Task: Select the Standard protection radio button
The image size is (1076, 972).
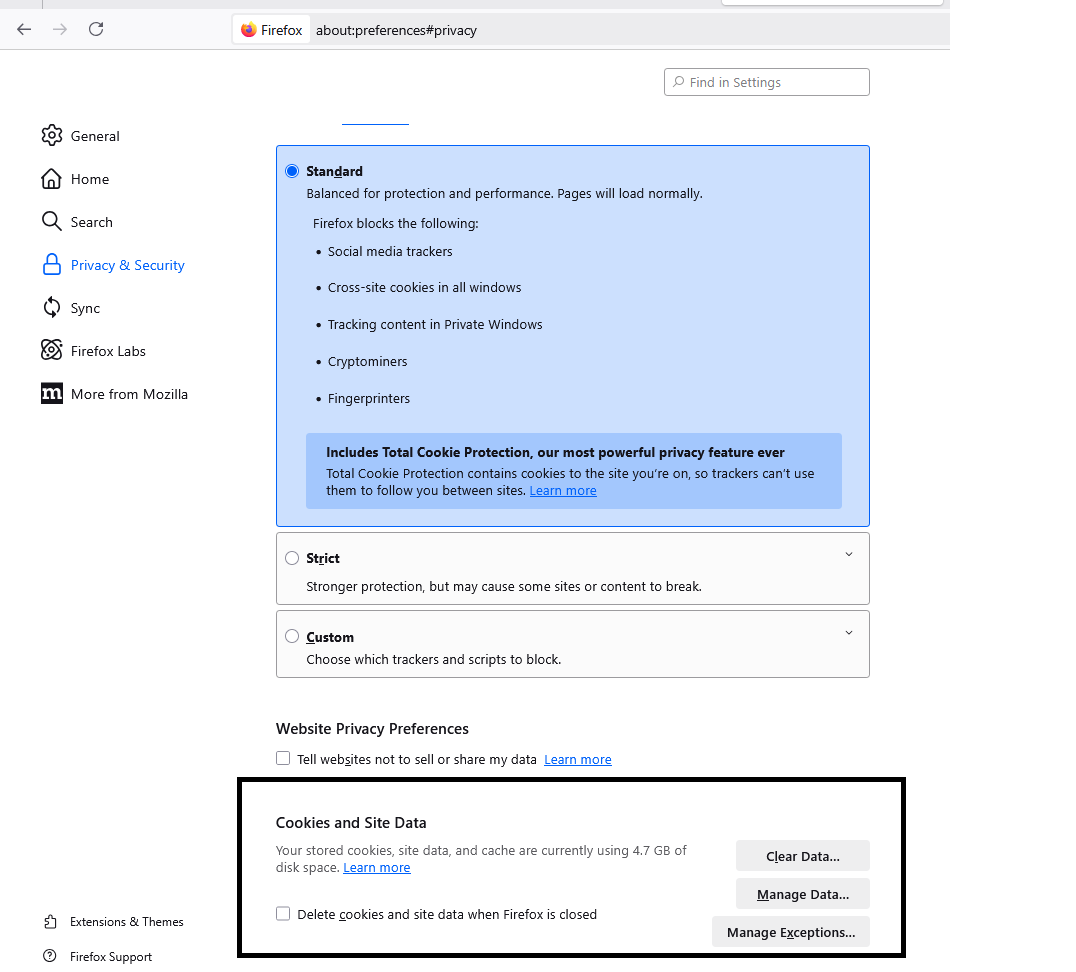Action: [292, 171]
